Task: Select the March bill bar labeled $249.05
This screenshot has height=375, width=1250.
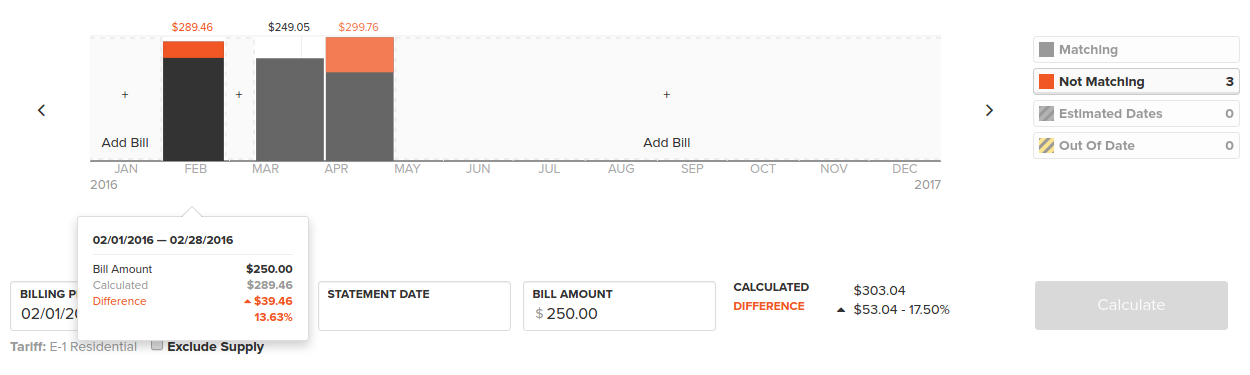Action: coord(290,109)
